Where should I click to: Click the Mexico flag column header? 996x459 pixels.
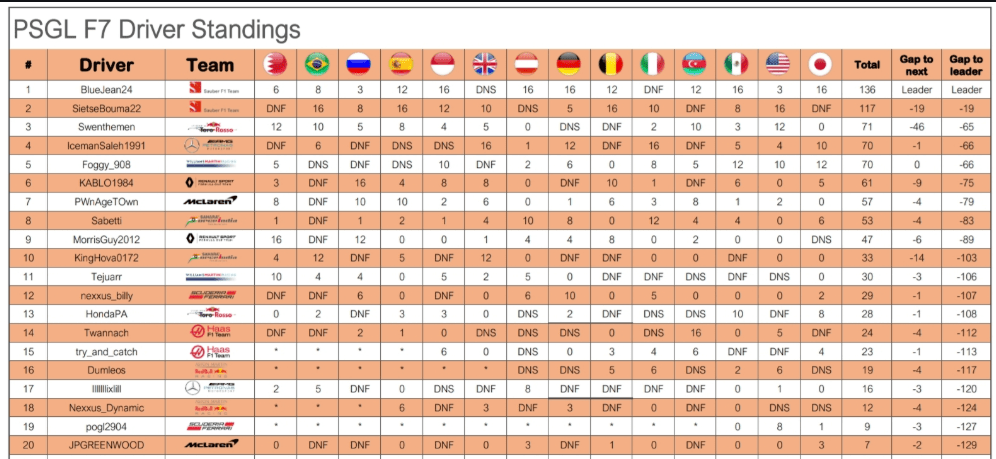pos(736,64)
